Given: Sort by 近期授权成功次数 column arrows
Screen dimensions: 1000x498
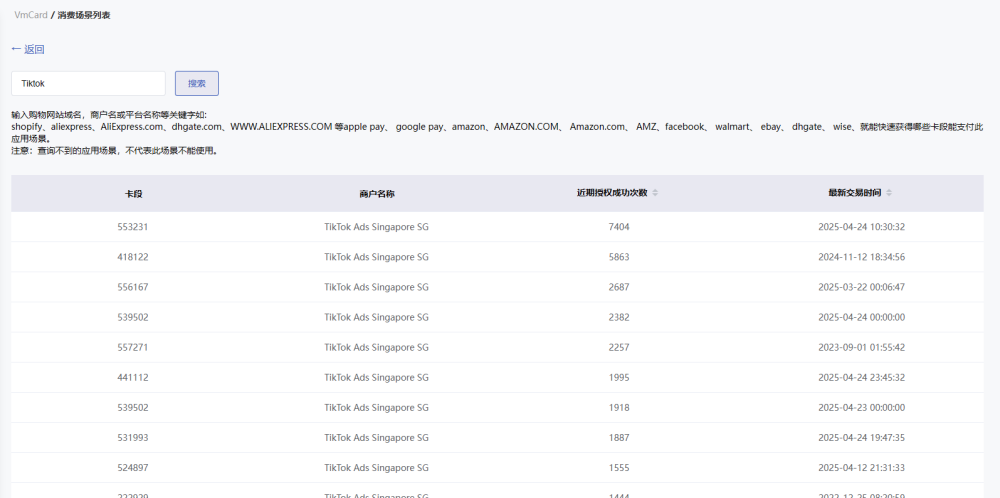Looking at the screenshot, I should point(655,193).
